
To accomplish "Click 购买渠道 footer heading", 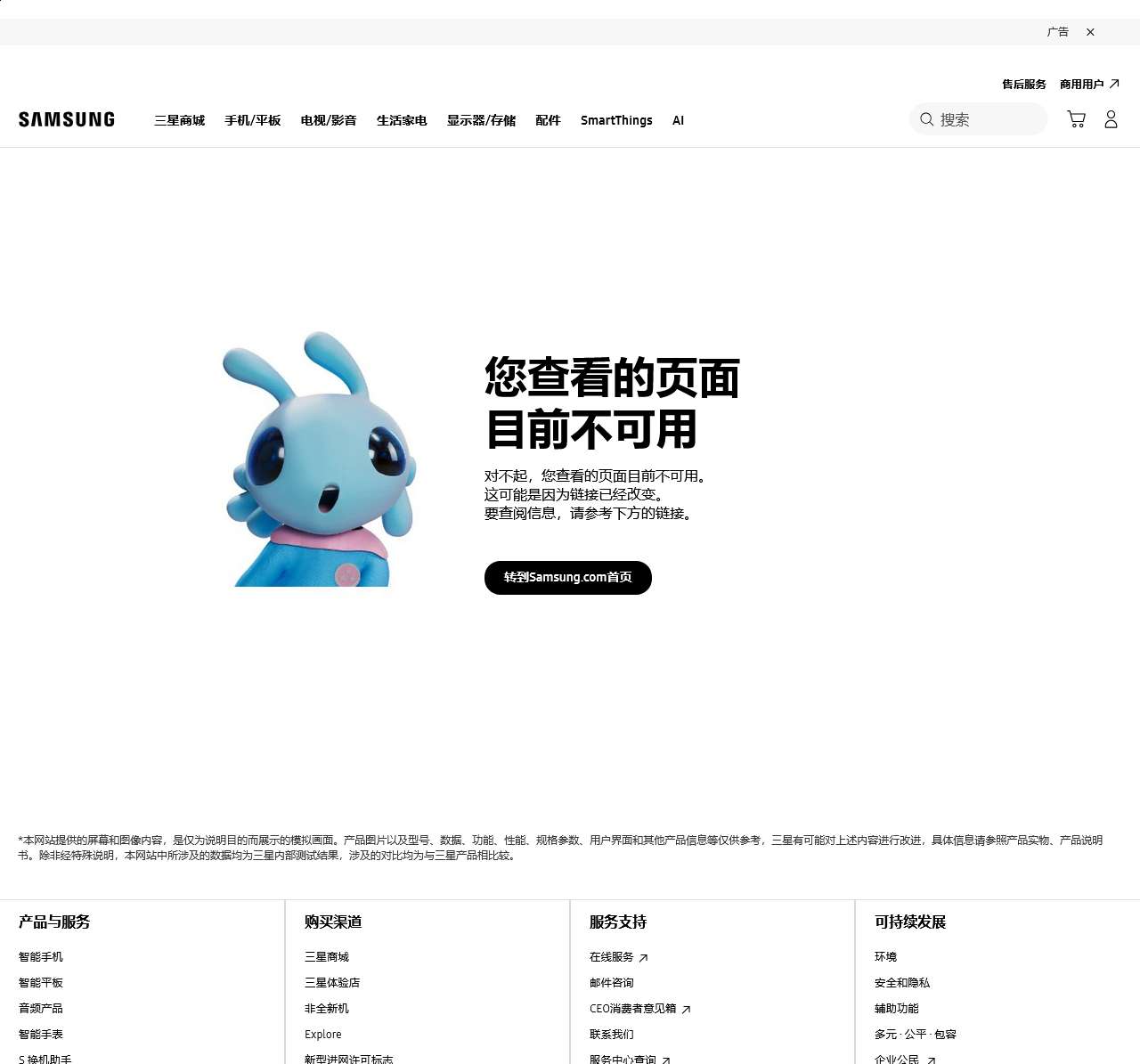I will (x=333, y=922).
